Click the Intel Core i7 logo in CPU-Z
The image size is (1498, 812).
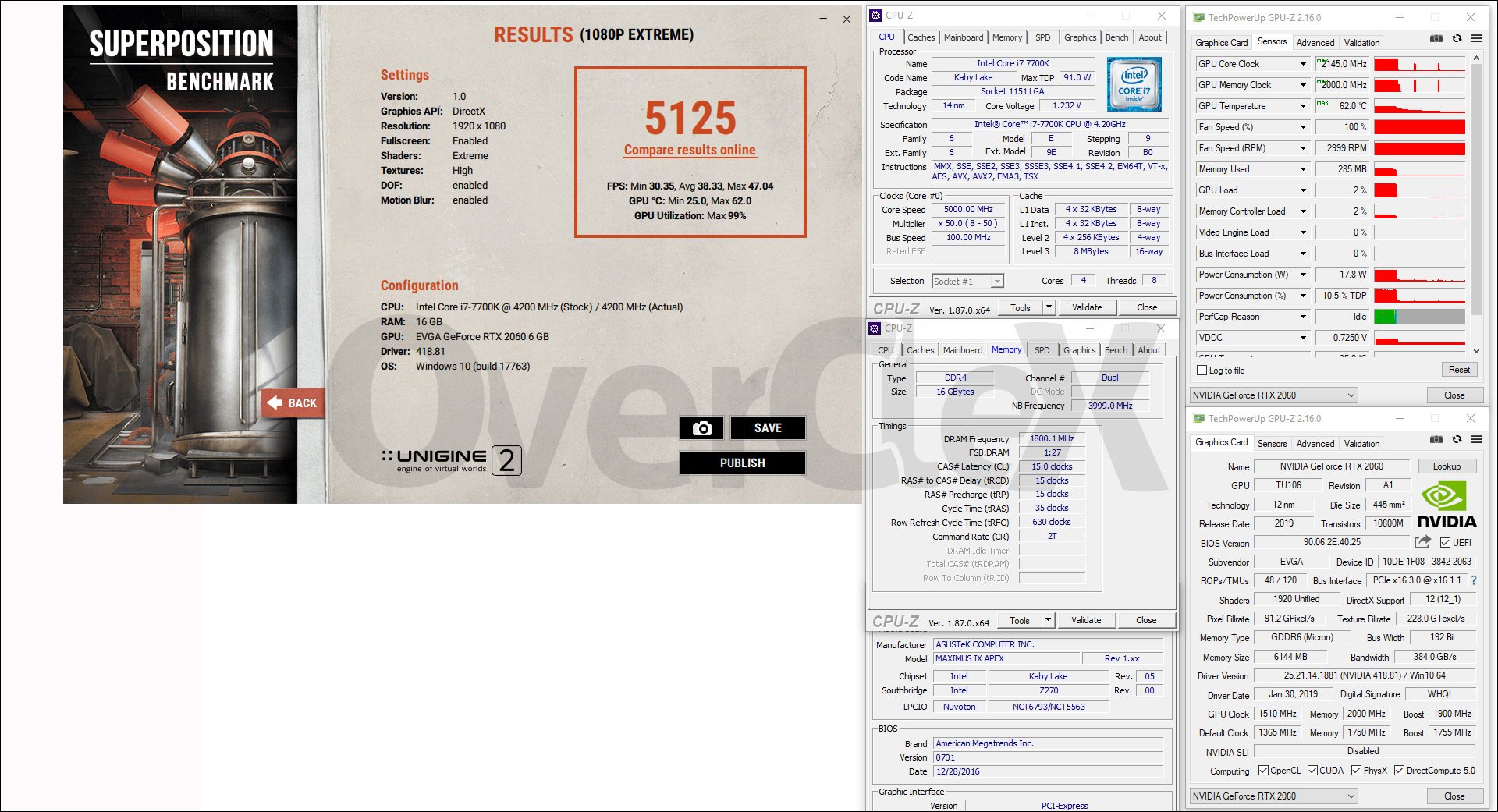click(1134, 84)
